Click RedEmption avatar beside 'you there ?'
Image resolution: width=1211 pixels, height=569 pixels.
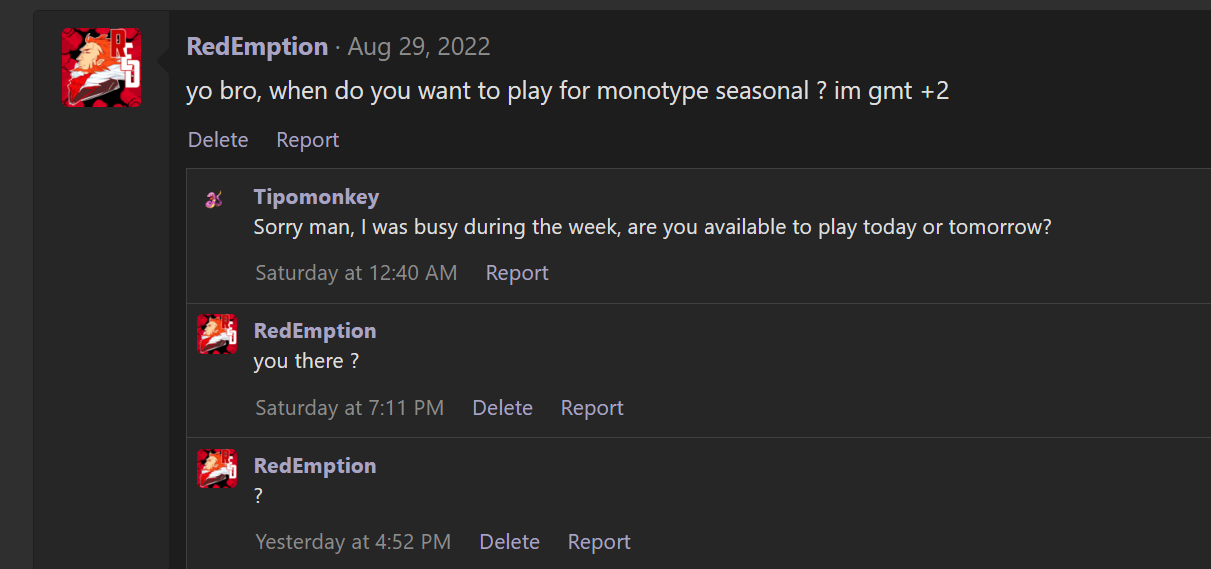tap(217, 334)
